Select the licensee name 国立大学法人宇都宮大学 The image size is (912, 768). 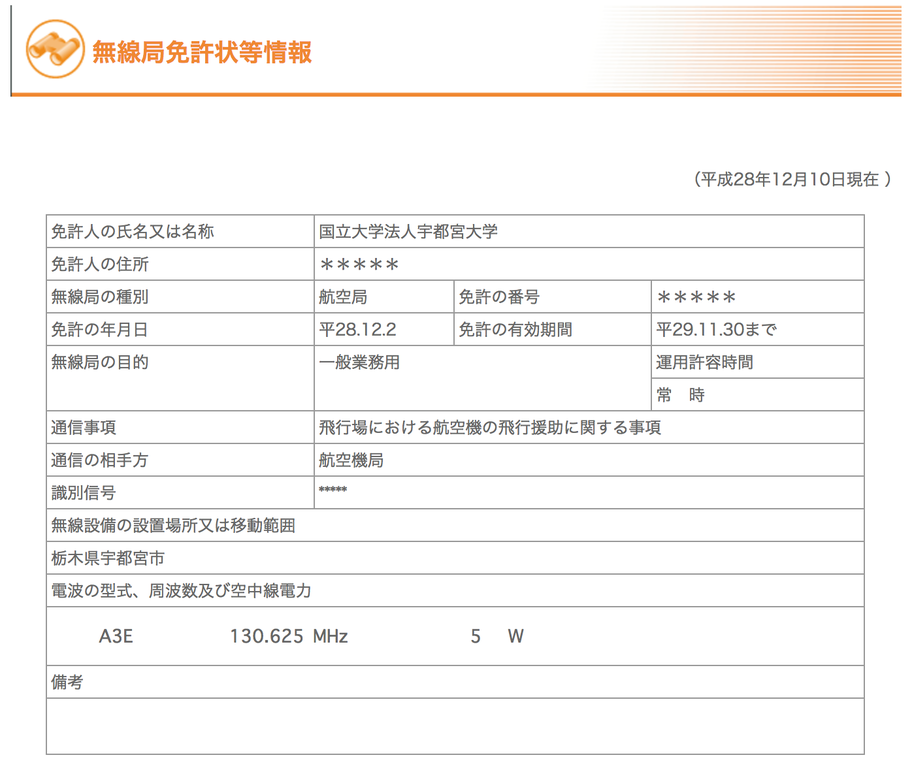pyautogui.click(x=408, y=232)
